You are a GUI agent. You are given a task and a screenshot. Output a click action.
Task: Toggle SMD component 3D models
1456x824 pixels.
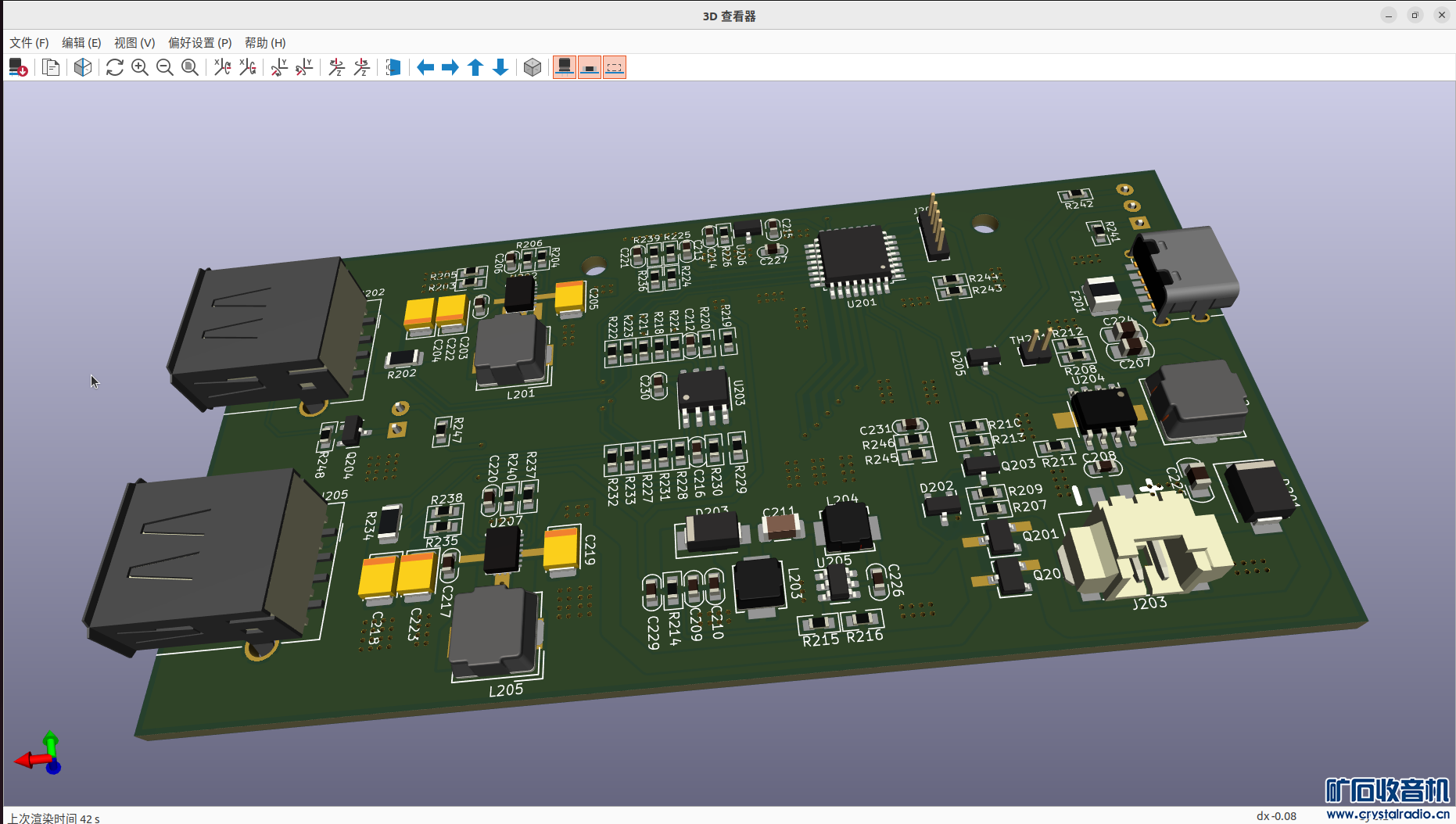point(590,67)
